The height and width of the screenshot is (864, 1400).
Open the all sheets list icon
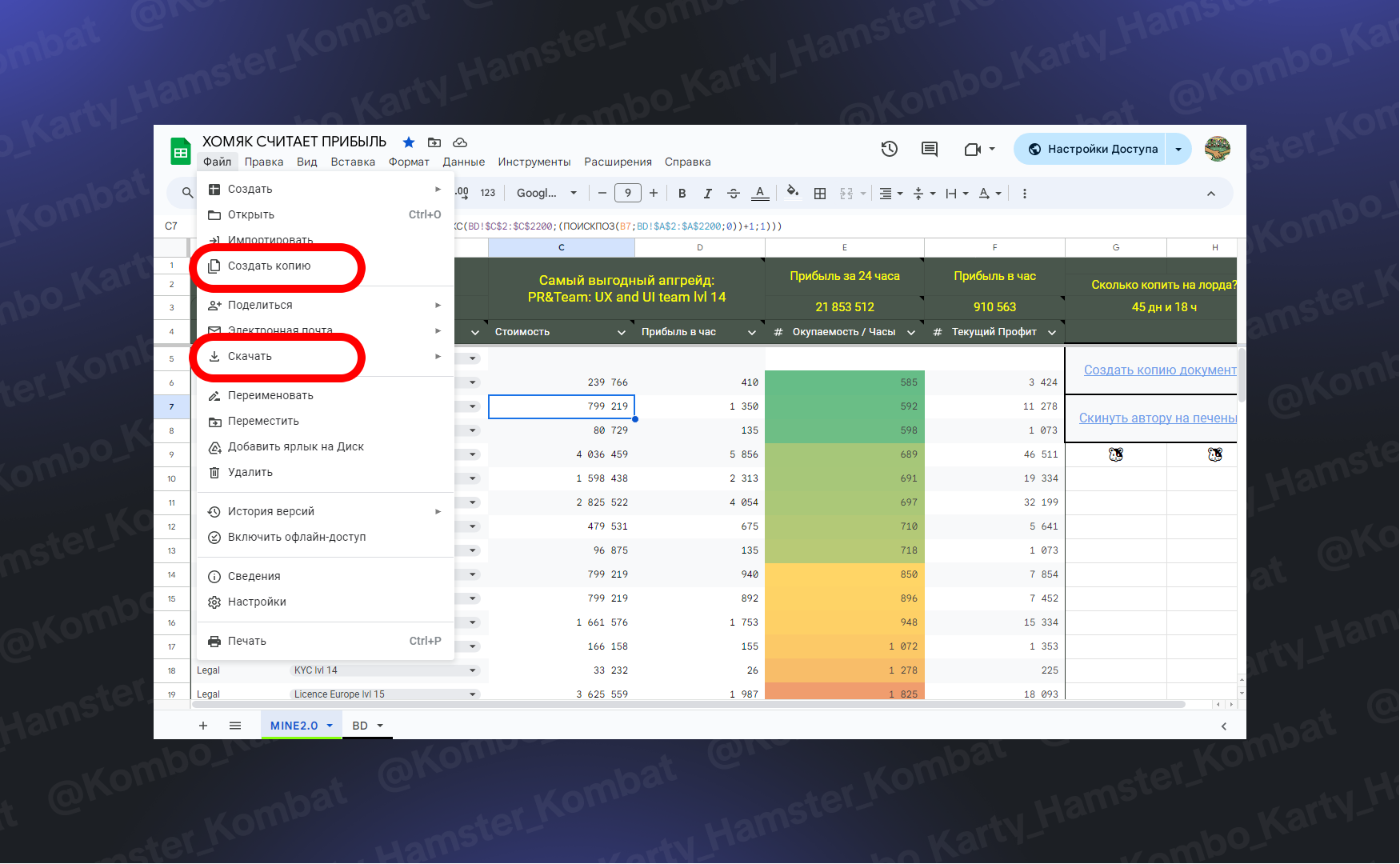235,726
